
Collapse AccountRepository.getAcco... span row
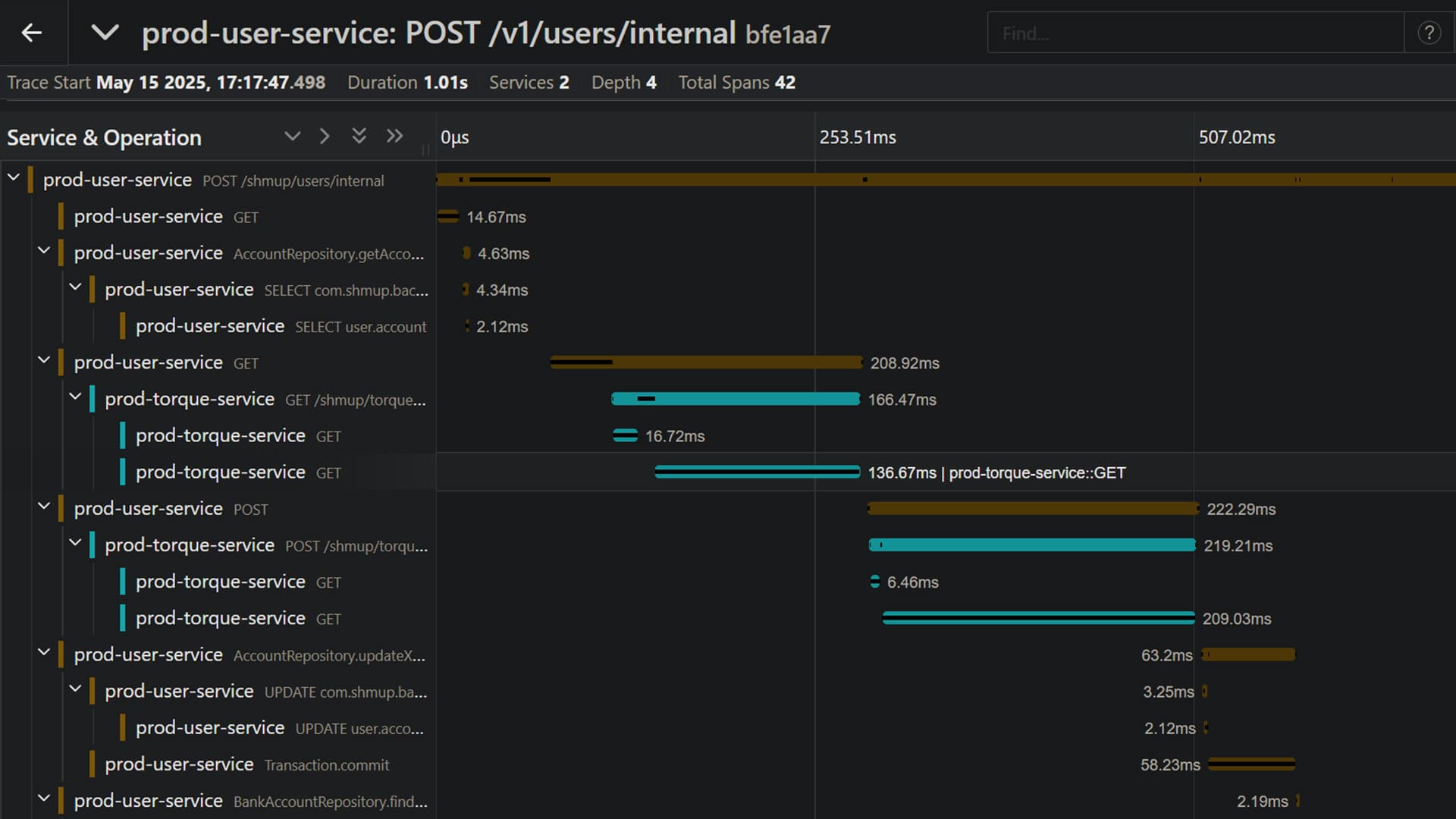tap(44, 250)
